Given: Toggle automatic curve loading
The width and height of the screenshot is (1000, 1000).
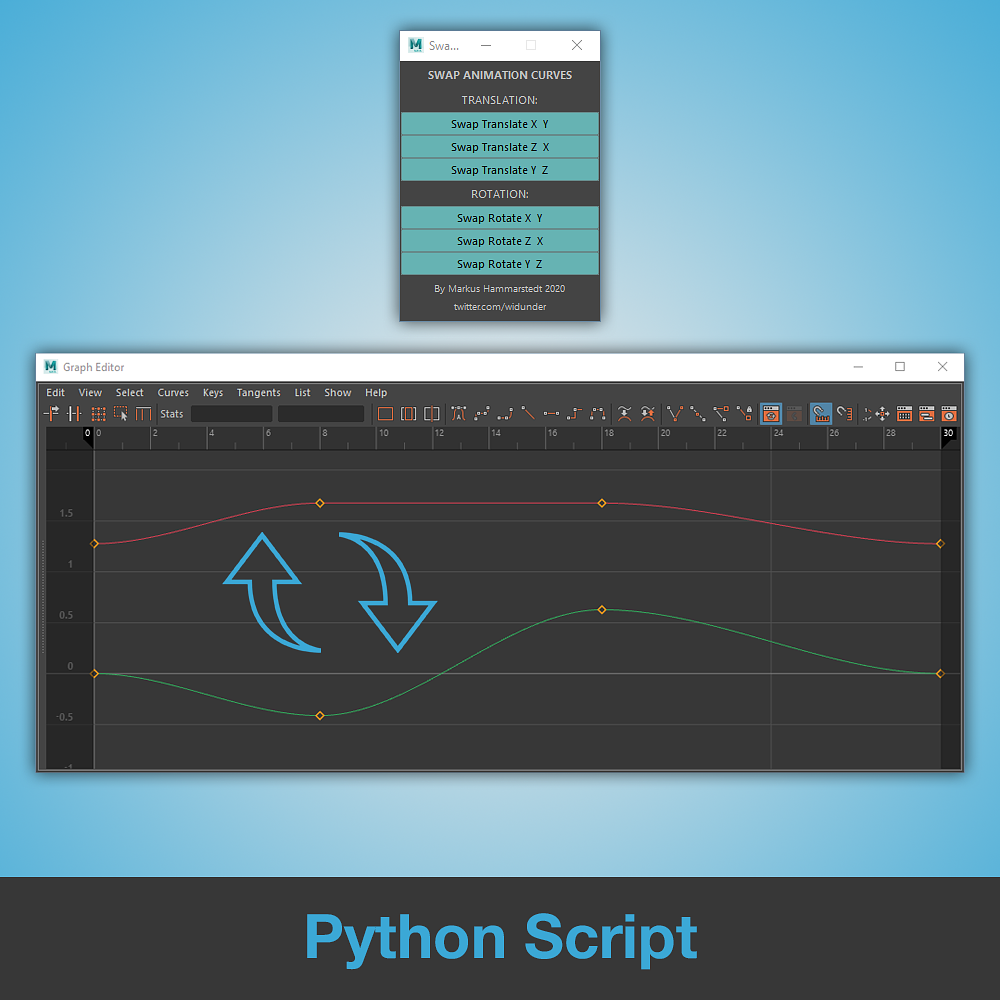Looking at the screenshot, I should (x=770, y=413).
